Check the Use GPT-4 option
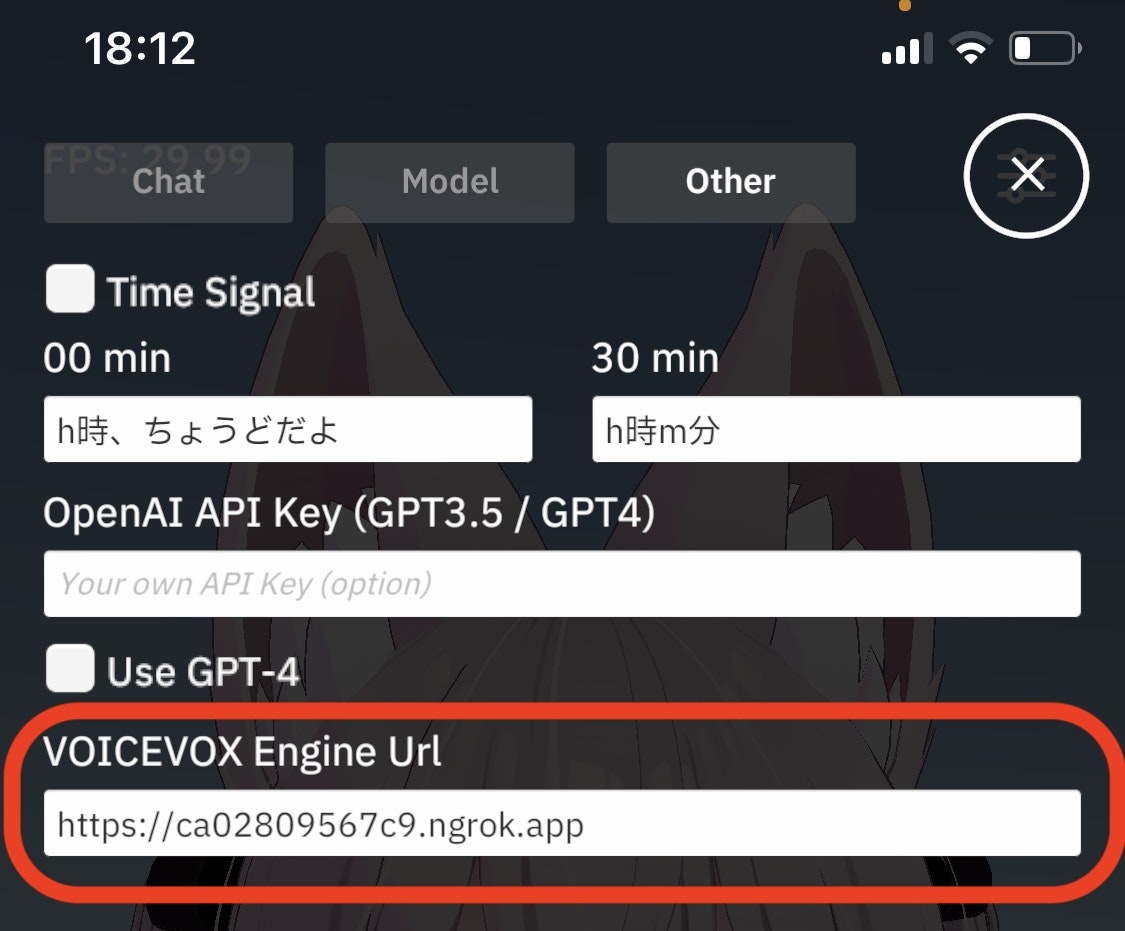This screenshot has height=931, width=1125. [68, 670]
